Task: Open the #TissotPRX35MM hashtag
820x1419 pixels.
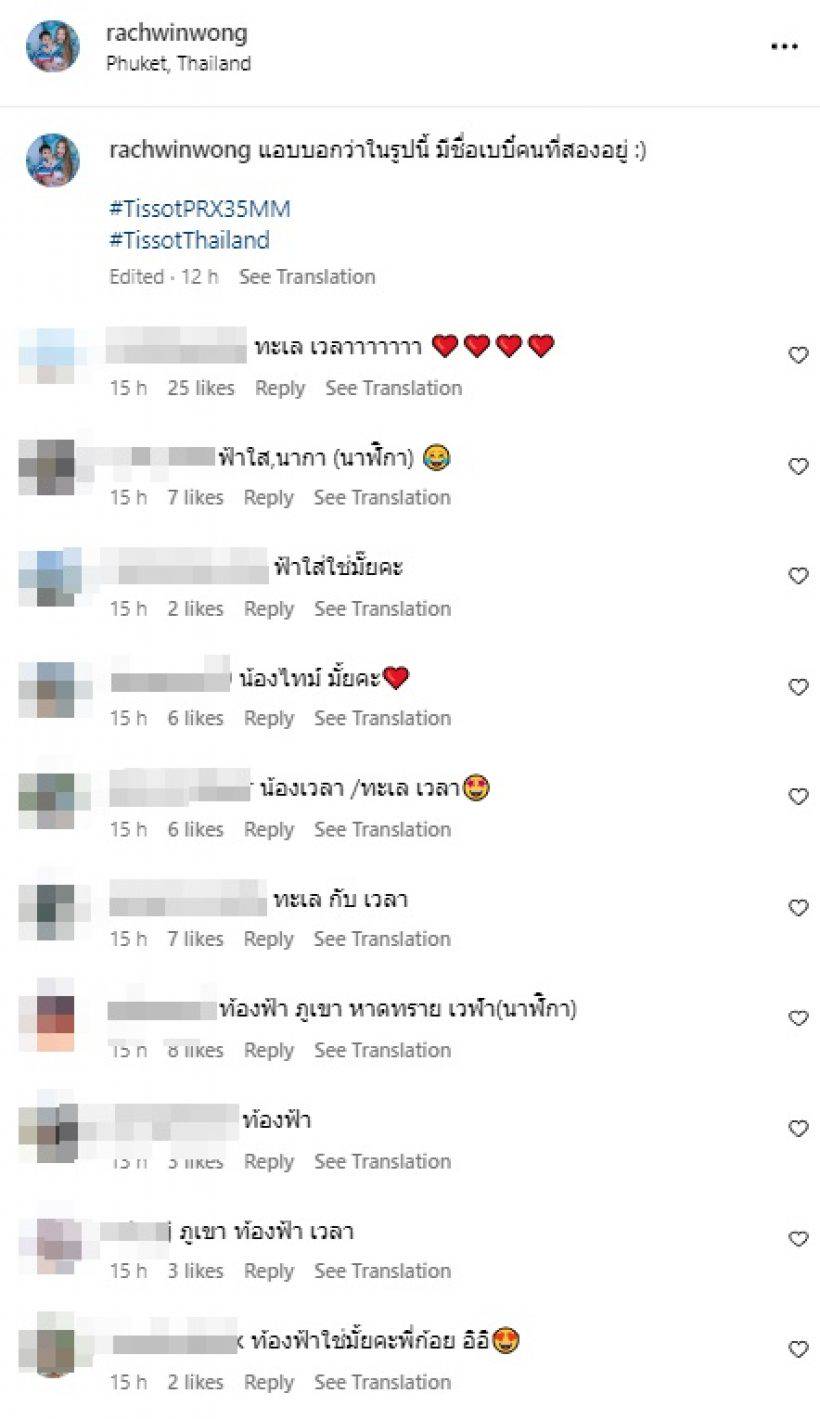Action: (x=199, y=210)
